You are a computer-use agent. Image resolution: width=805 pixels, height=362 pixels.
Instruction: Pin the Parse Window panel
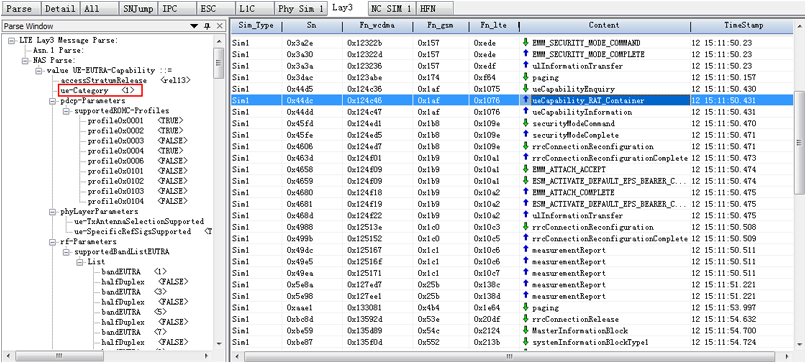click(x=207, y=26)
